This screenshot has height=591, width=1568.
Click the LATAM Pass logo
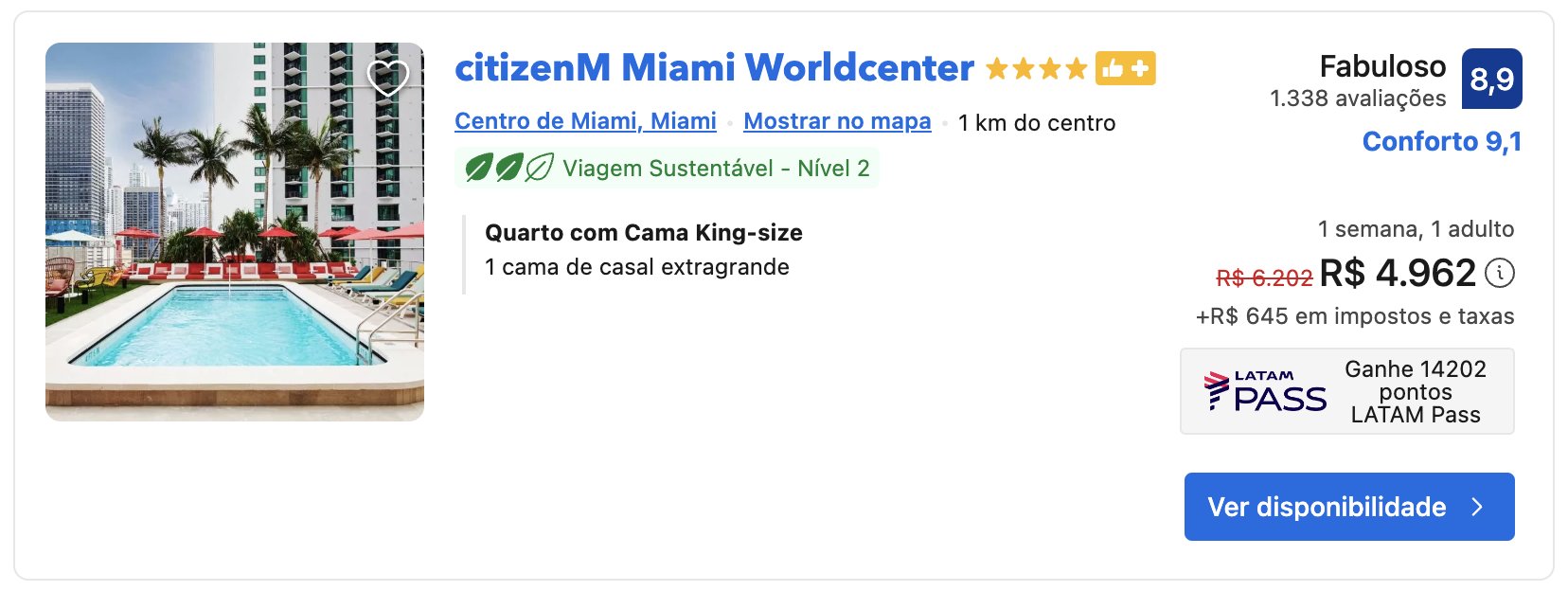coord(1264,391)
